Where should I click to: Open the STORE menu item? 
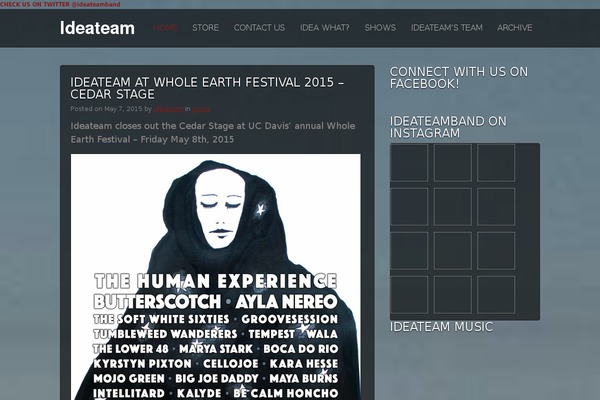coord(205,28)
